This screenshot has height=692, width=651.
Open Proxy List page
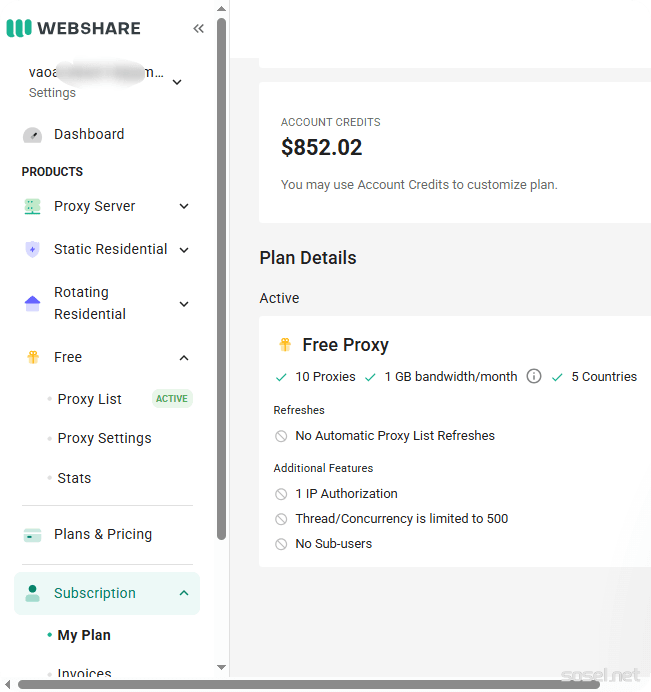pos(89,399)
